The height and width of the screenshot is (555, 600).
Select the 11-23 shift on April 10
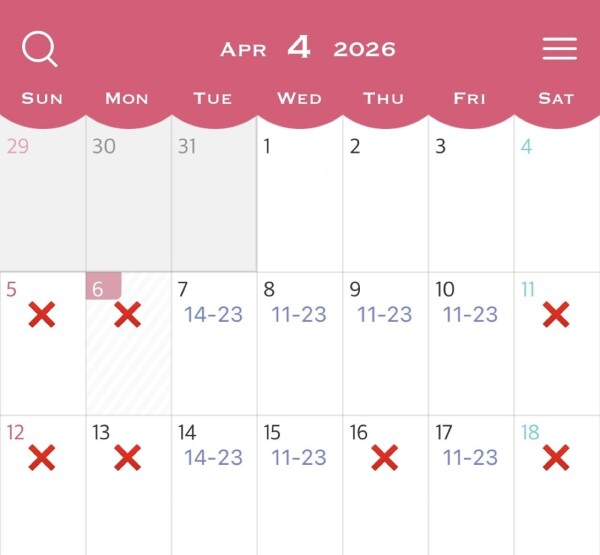pyautogui.click(x=471, y=314)
